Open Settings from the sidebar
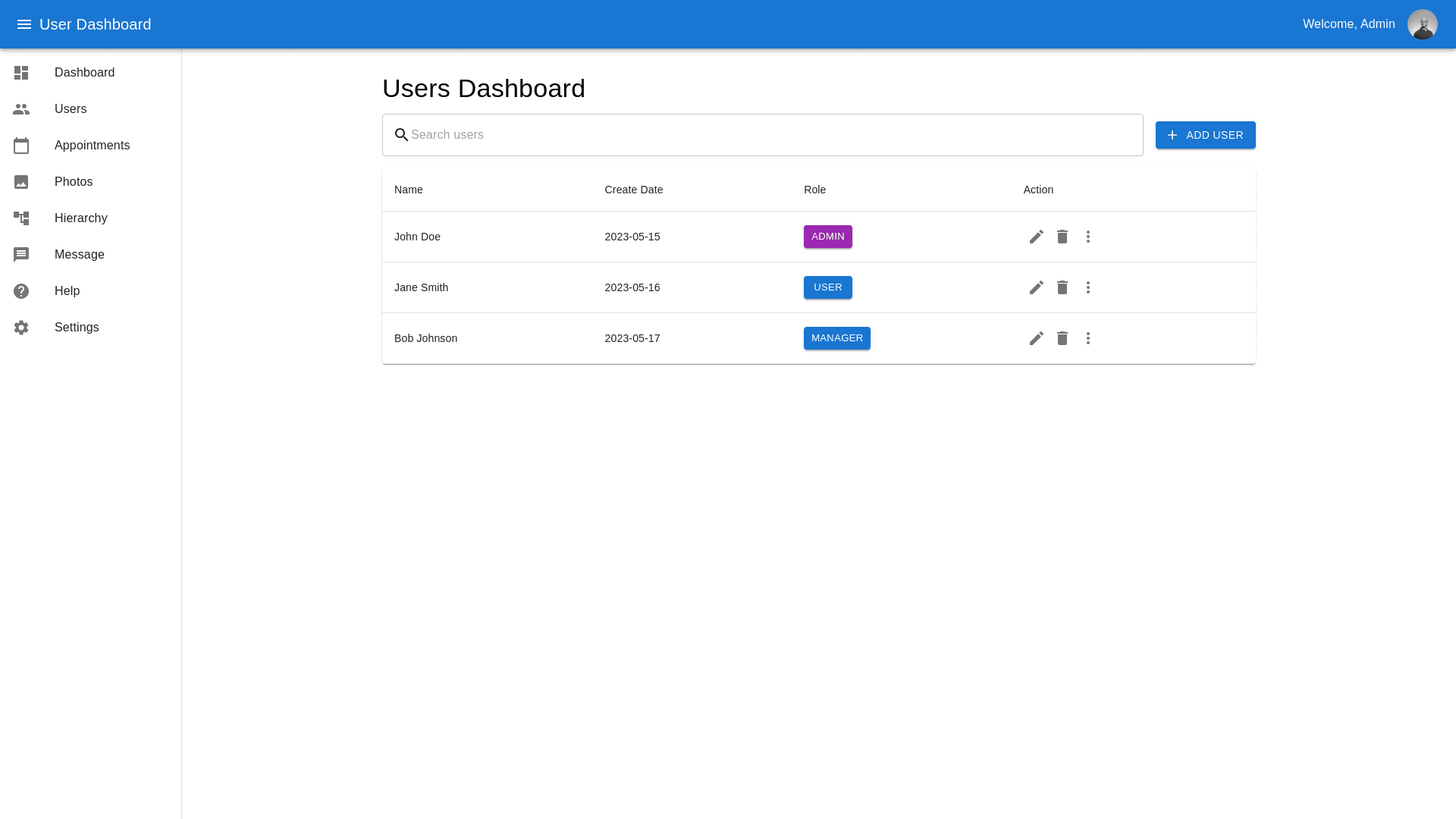The image size is (1456, 819). (x=77, y=328)
